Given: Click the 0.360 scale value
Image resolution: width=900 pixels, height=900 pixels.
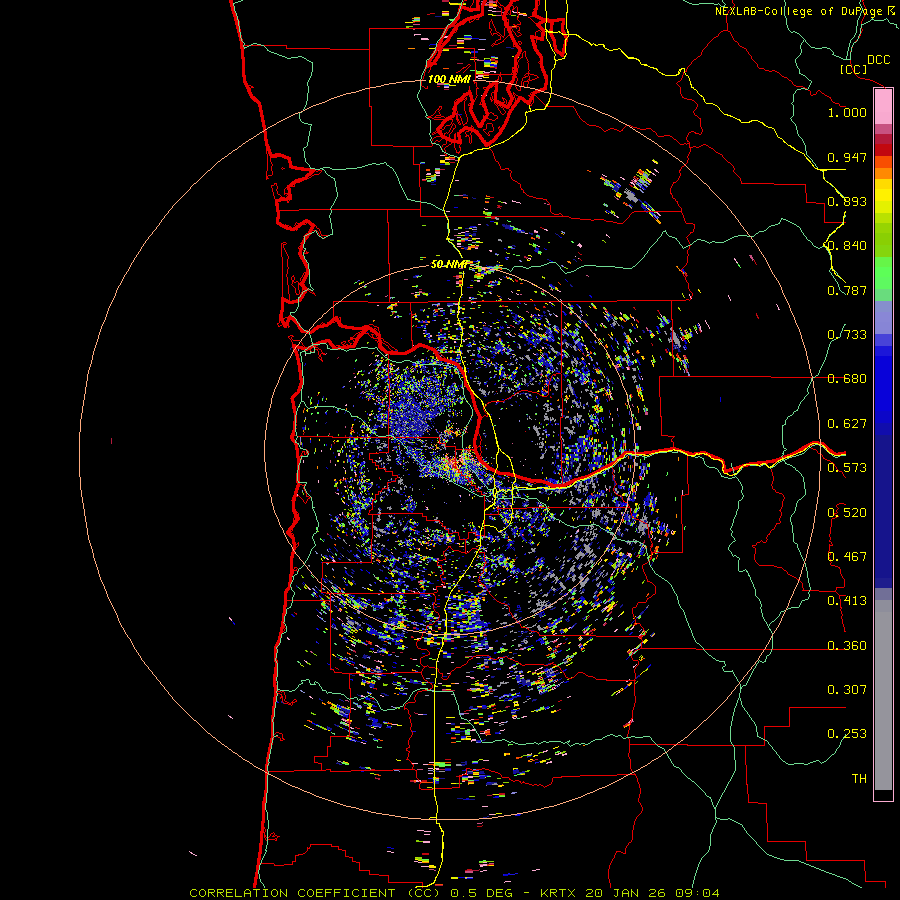Looking at the screenshot, I should [x=847, y=646].
